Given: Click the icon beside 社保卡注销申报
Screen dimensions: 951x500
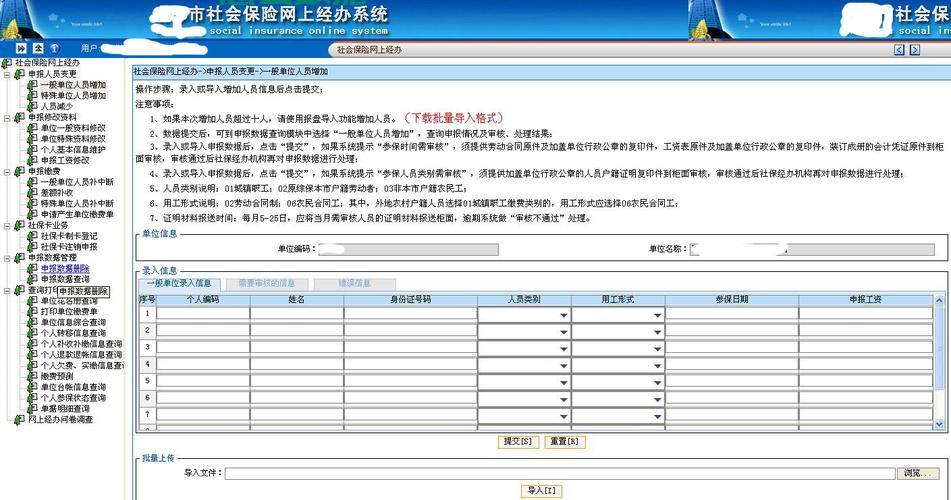Looking at the screenshot, I should (33, 247).
